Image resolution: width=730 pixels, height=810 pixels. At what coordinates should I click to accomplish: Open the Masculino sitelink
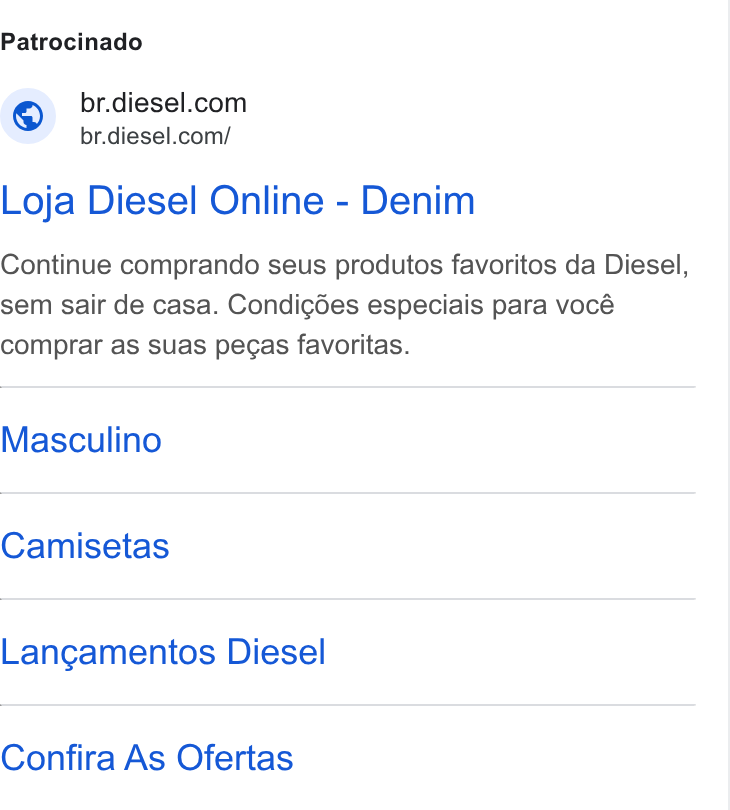(x=81, y=440)
